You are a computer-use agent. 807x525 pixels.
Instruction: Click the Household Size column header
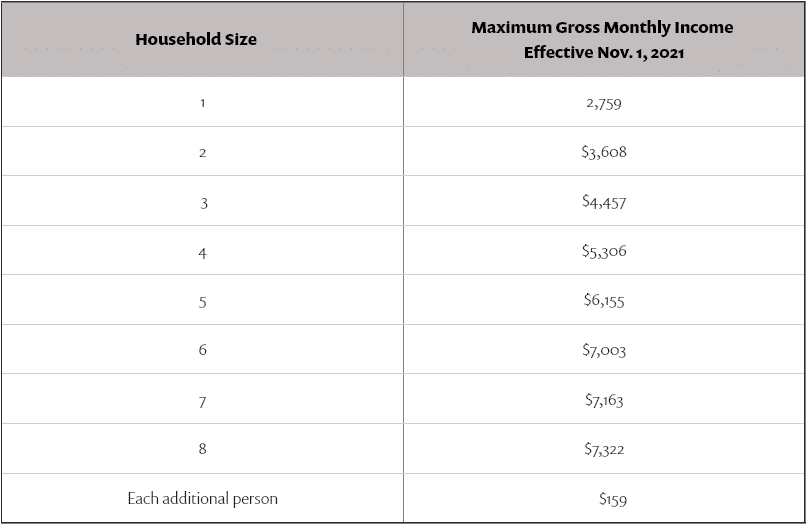[x=196, y=39]
